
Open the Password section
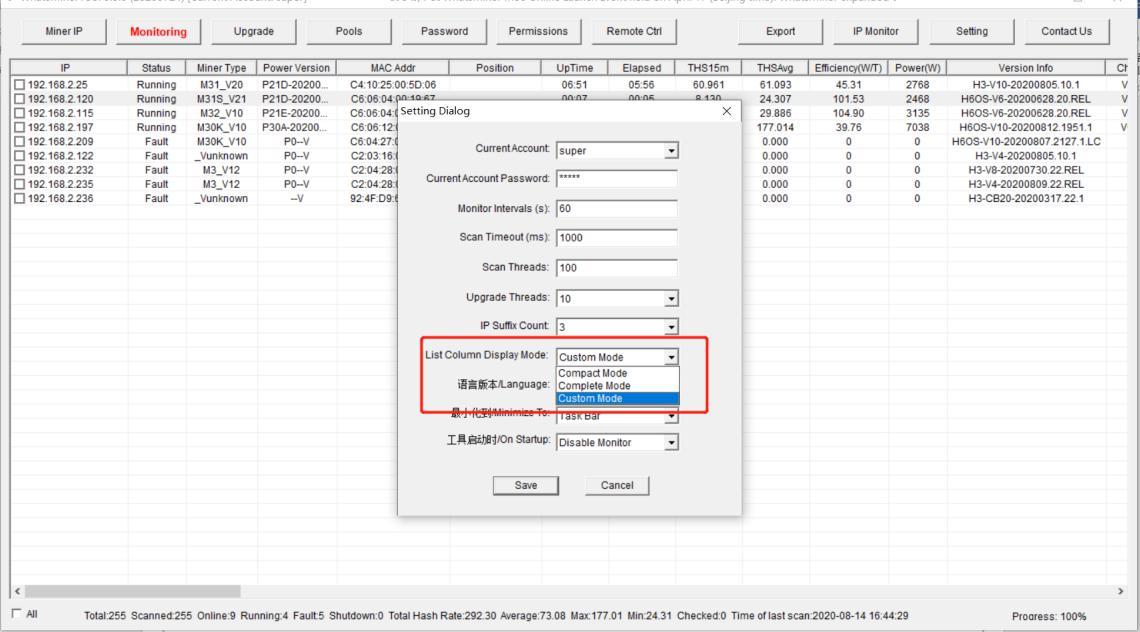click(443, 31)
